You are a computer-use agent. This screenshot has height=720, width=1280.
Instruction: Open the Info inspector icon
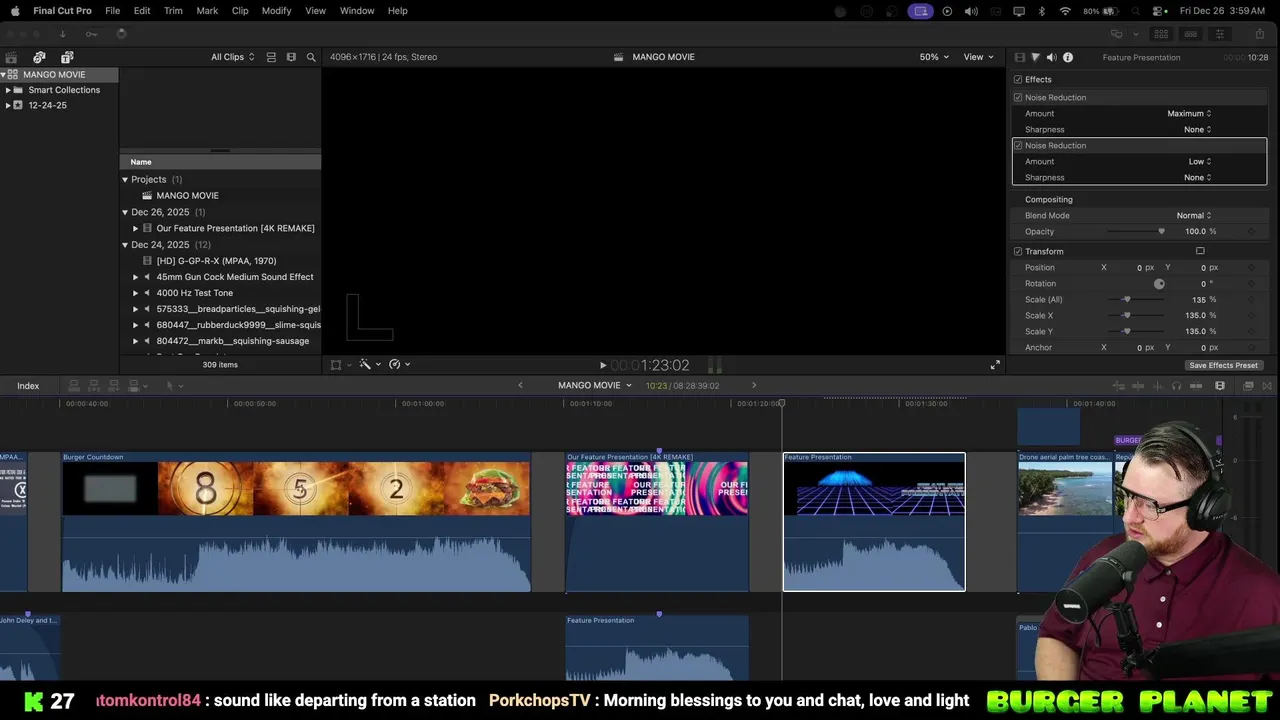click(1068, 57)
